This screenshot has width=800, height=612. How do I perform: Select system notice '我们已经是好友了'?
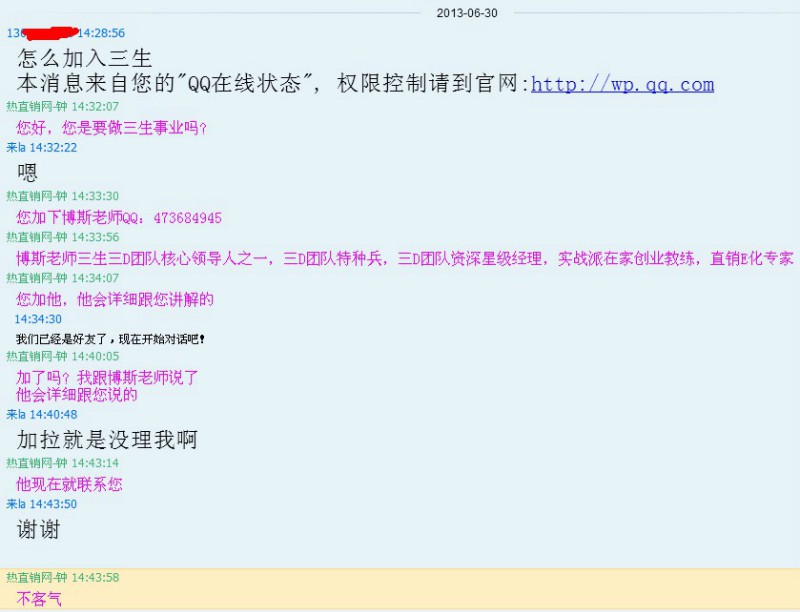click(110, 339)
